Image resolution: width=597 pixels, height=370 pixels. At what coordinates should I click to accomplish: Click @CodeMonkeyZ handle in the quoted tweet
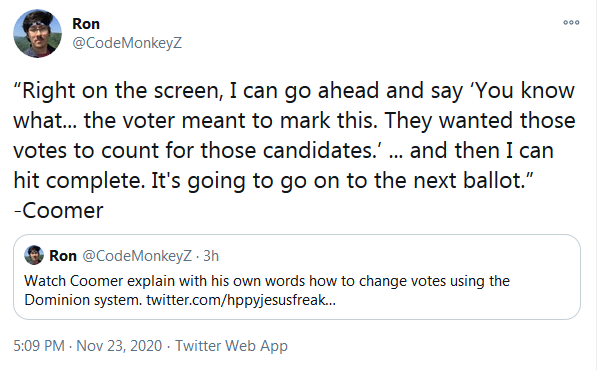click(137, 256)
